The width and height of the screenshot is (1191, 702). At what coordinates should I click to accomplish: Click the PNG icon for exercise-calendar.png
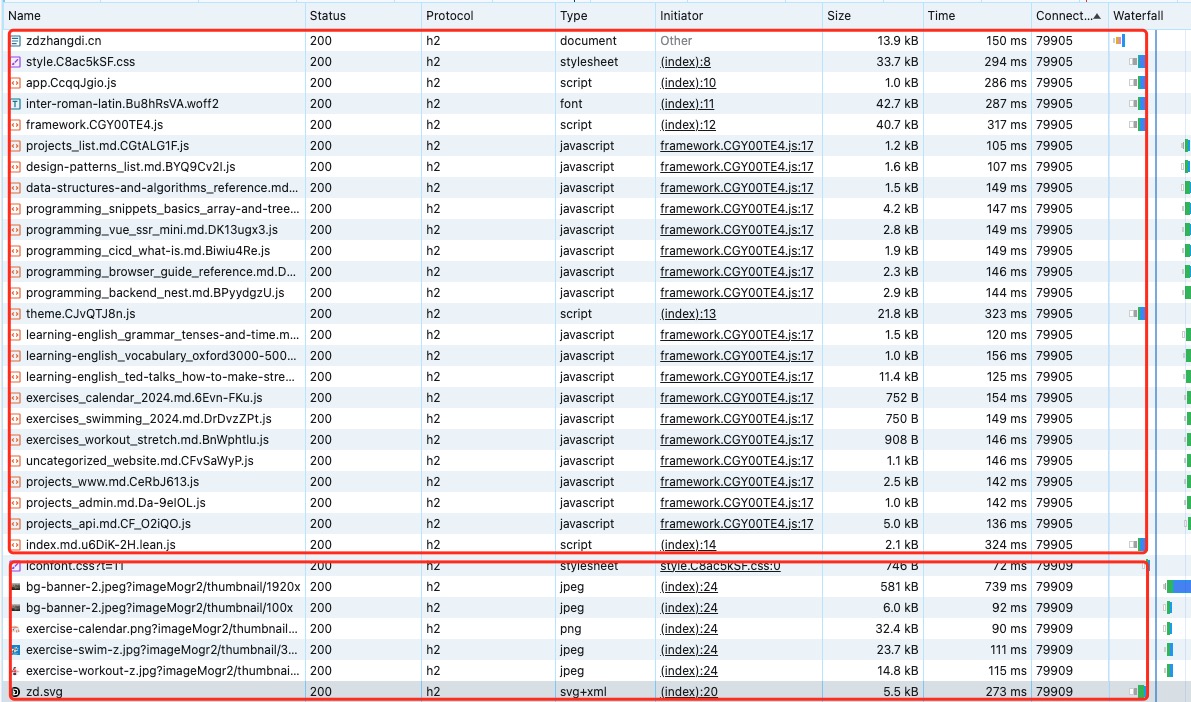click(x=16, y=629)
